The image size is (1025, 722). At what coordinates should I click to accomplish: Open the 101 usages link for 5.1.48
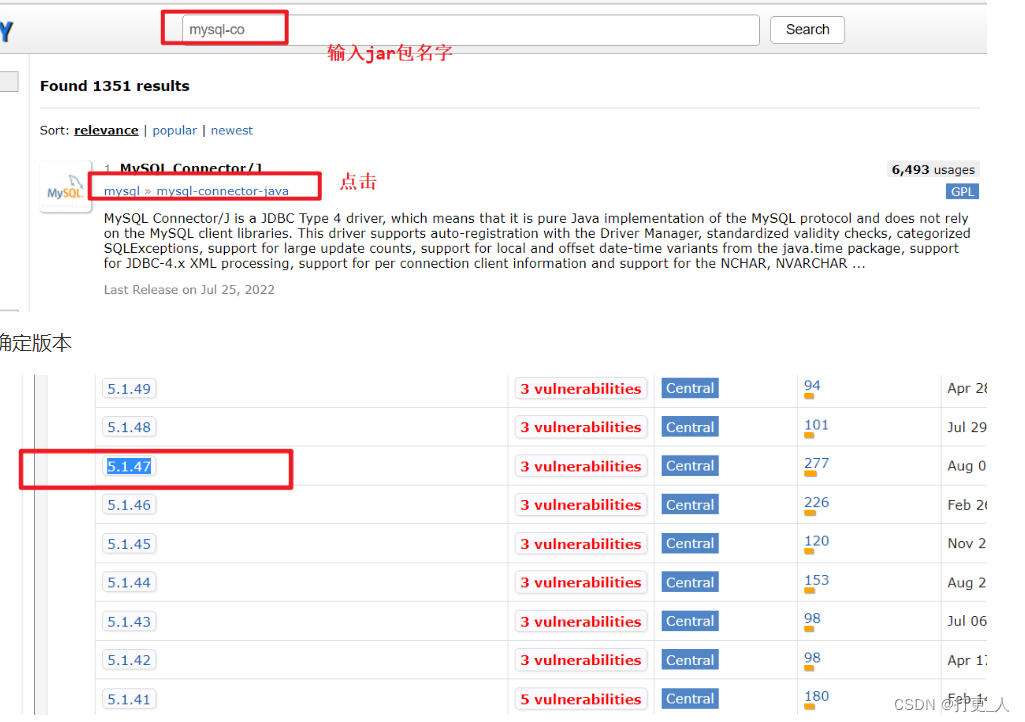click(x=816, y=425)
